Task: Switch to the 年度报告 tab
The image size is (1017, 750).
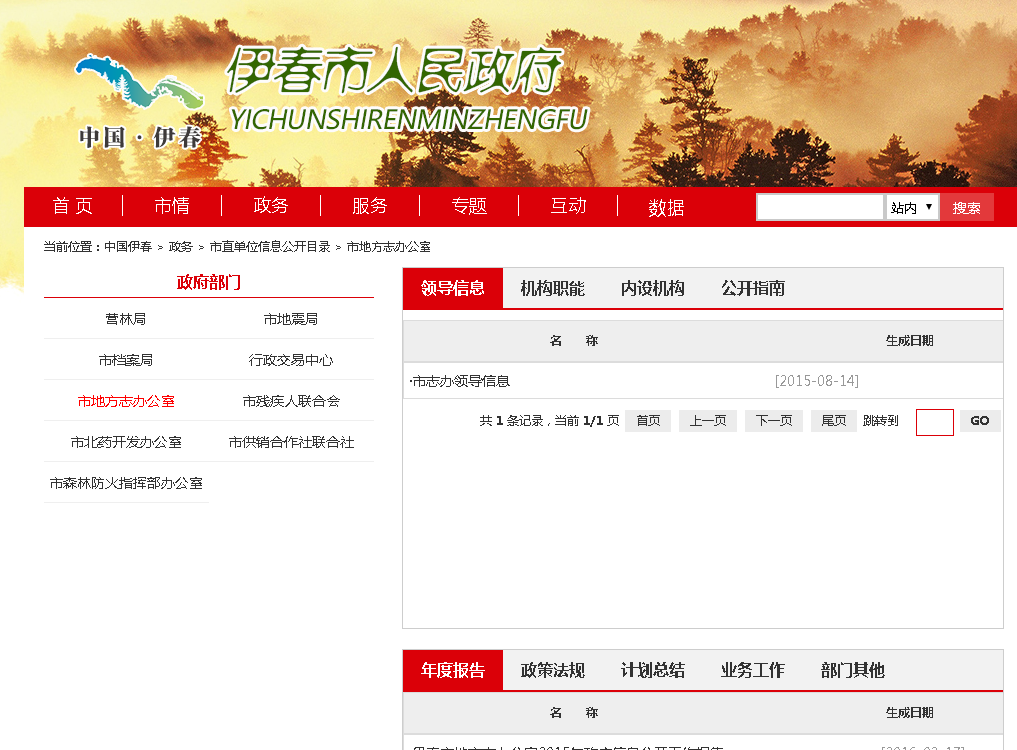Action: click(453, 670)
